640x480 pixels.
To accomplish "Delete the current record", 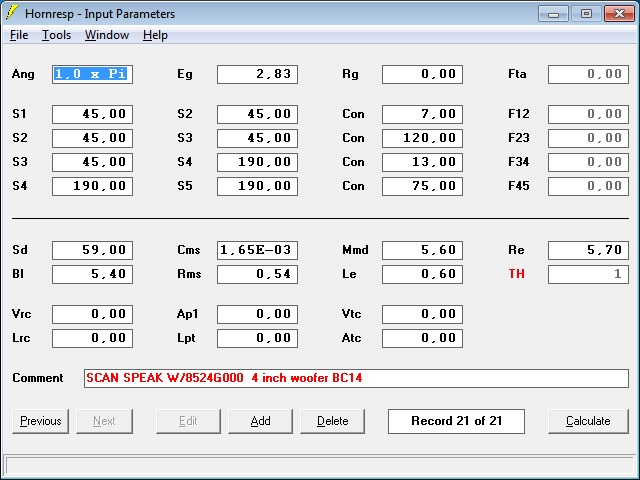I will coord(333,421).
